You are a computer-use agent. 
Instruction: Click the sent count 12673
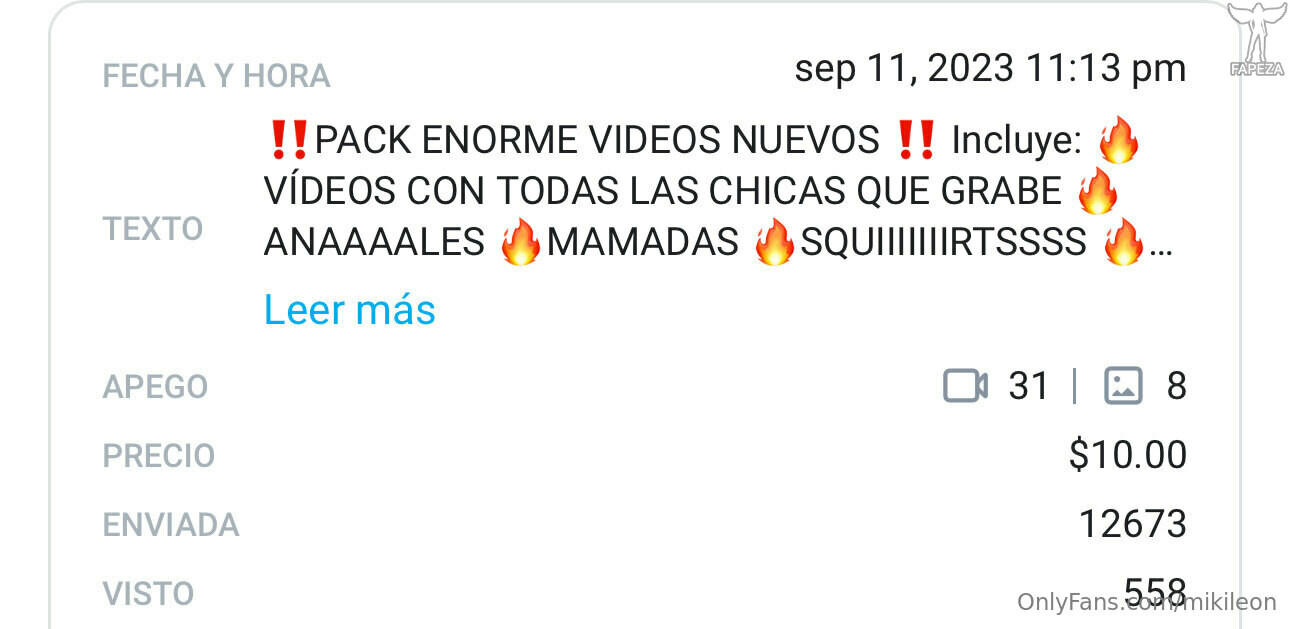pyautogui.click(x=1133, y=524)
